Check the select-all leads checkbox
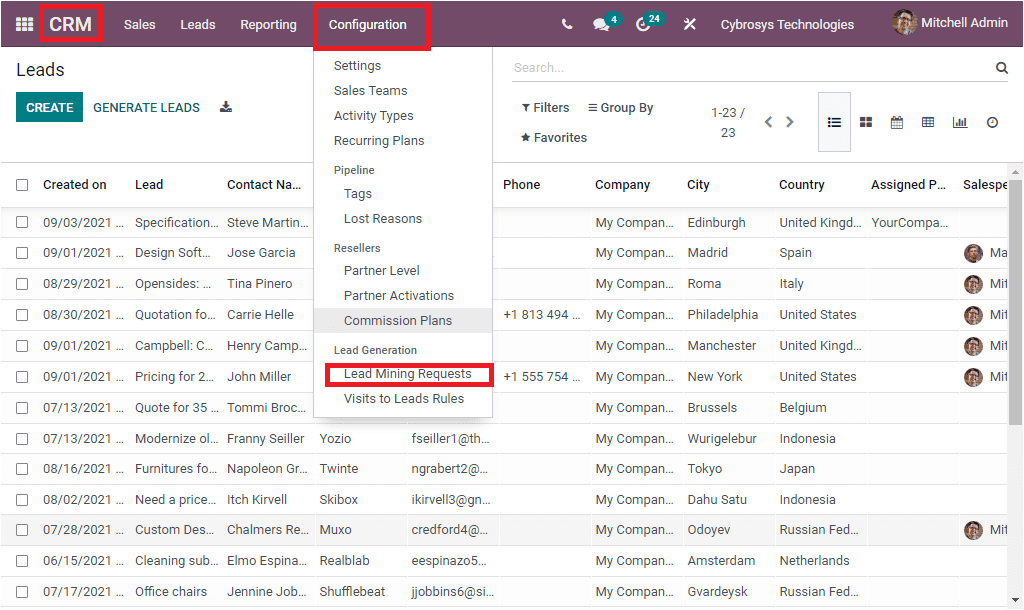This screenshot has width=1024, height=610. tap(22, 184)
